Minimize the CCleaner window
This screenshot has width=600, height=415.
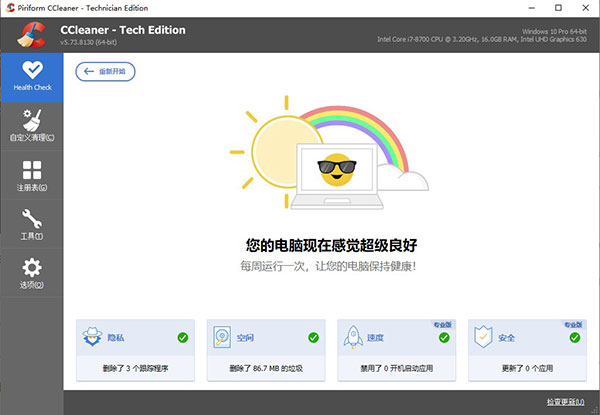point(532,8)
